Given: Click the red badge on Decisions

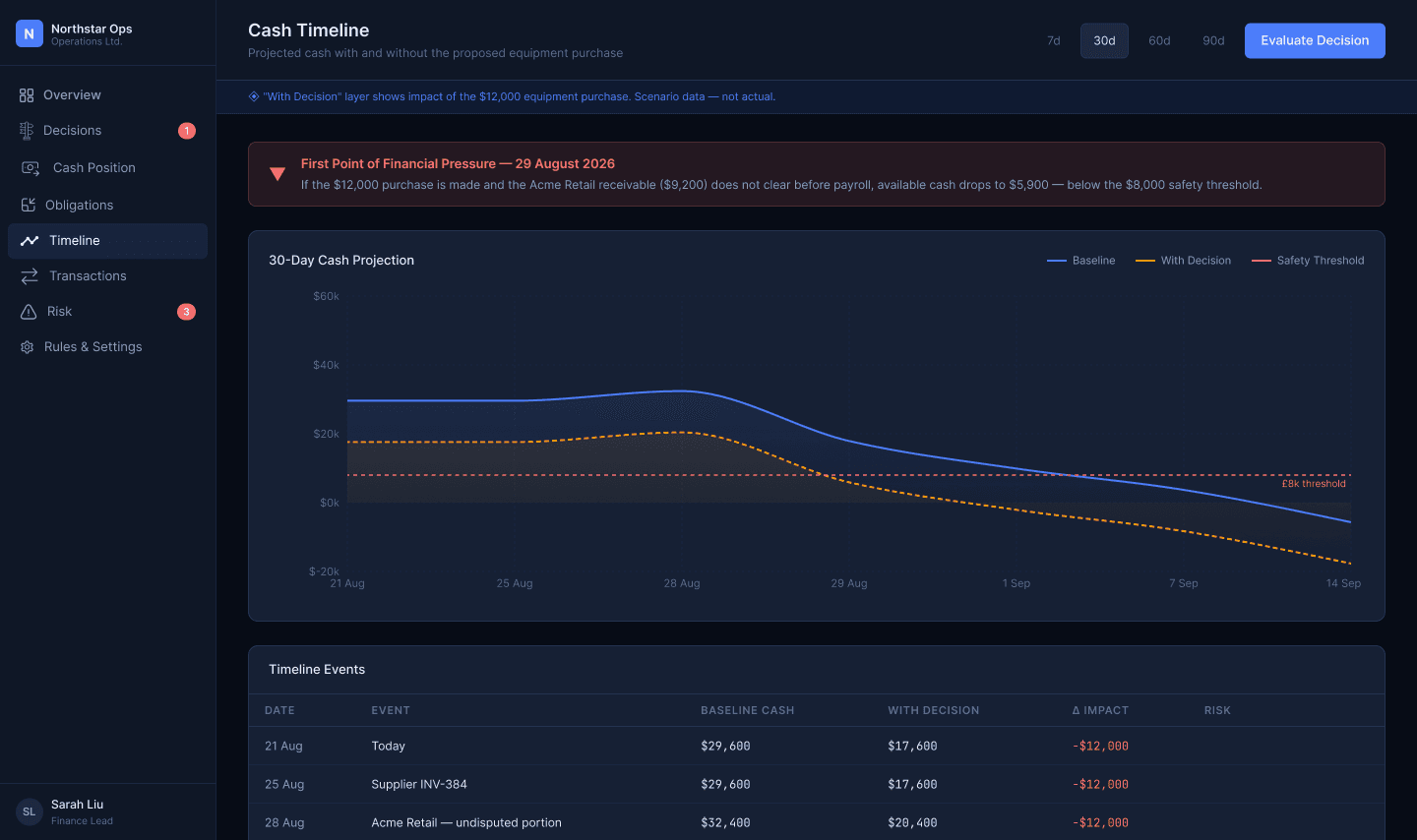Looking at the screenshot, I should pyautogui.click(x=187, y=131).
